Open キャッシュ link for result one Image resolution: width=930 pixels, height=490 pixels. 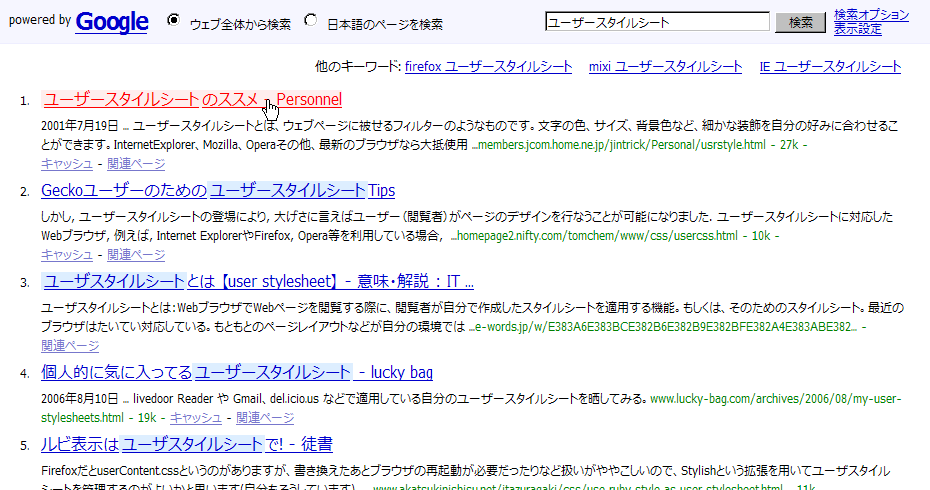[67, 164]
